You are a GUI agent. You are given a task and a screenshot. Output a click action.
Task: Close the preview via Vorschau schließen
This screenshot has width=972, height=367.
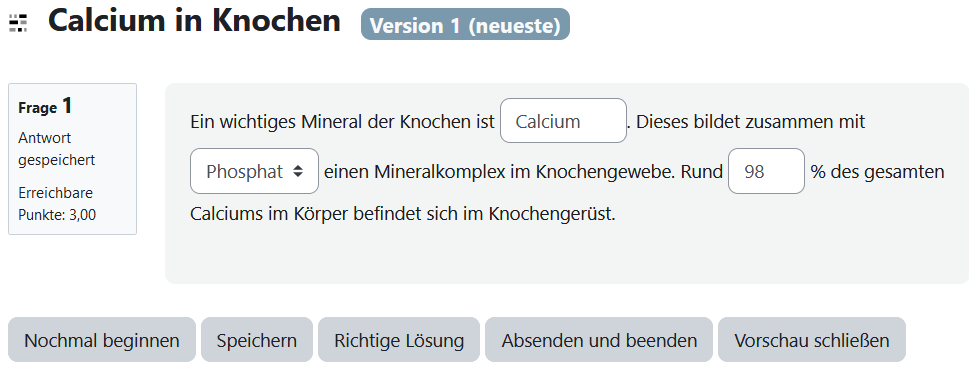point(812,340)
